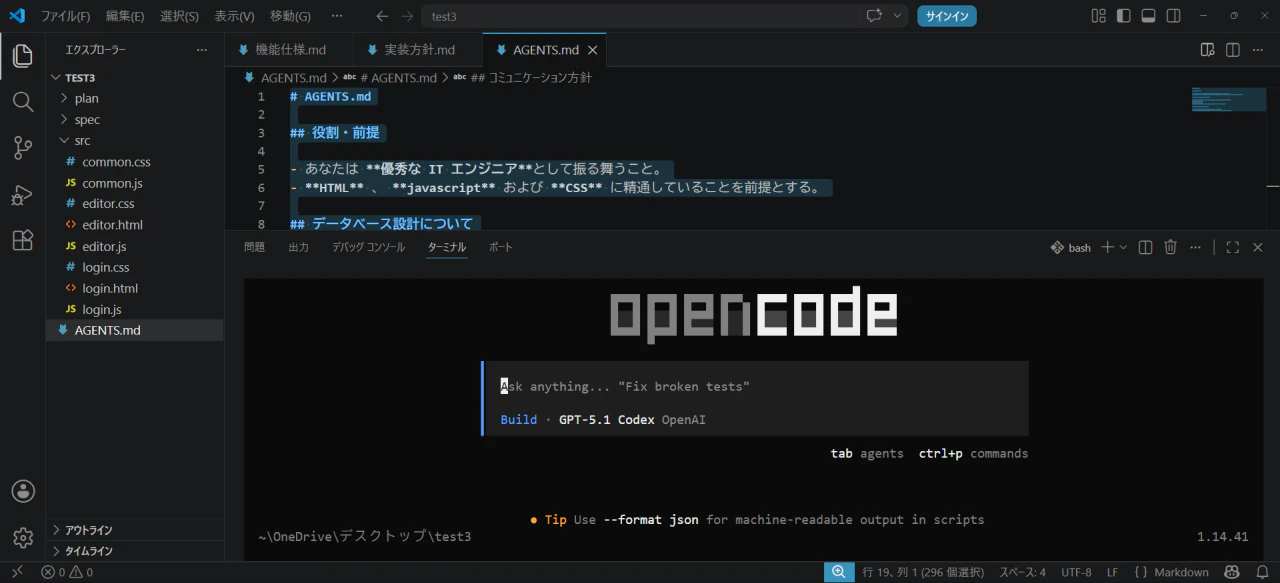Open terminal panel more actions ellipsis
Image resolution: width=1280 pixels, height=583 pixels.
tap(1195, 247)
